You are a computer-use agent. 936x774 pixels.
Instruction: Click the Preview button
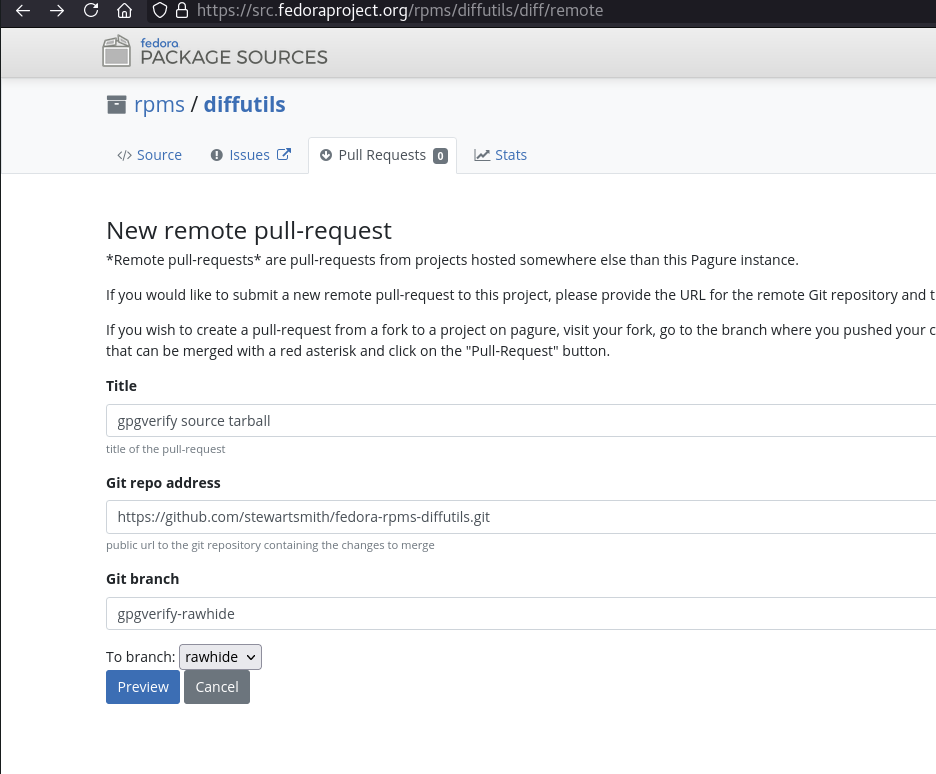pos(143,687)
